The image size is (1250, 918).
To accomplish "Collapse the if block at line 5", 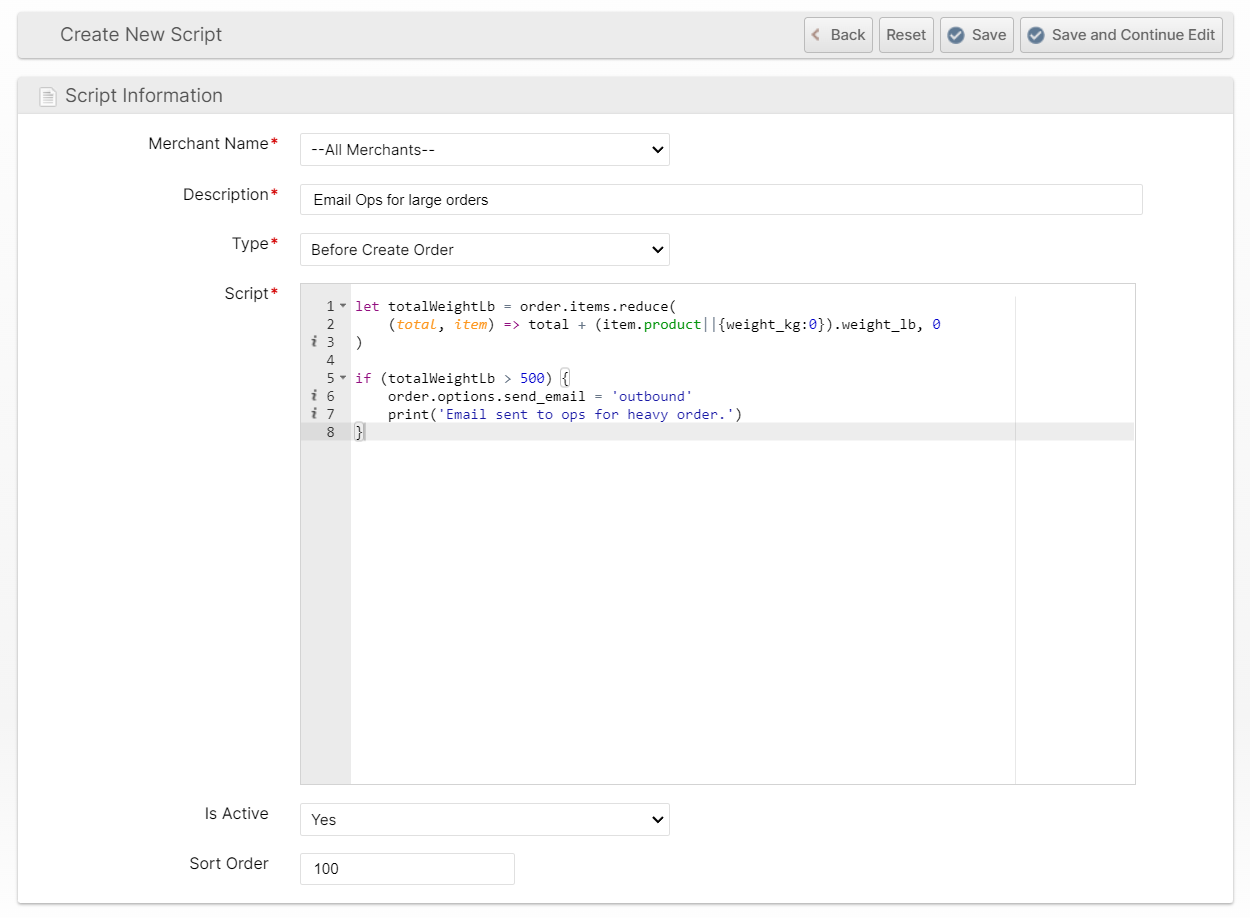I will tap(343, 378).
